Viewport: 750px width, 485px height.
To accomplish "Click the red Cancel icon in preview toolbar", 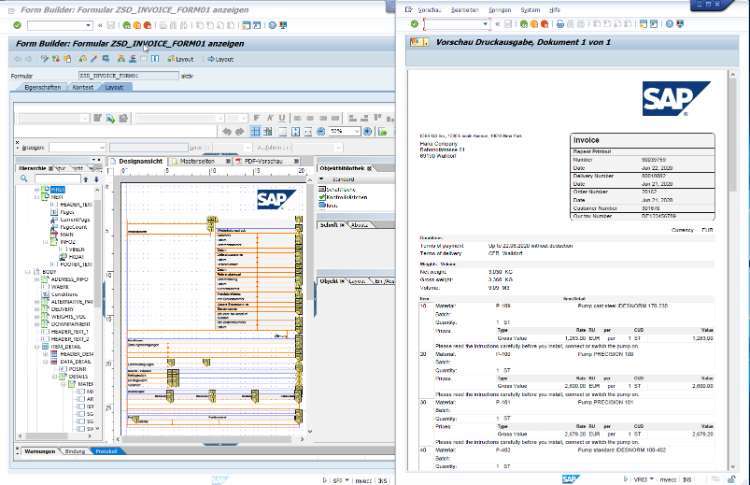I will click(543, 24).
